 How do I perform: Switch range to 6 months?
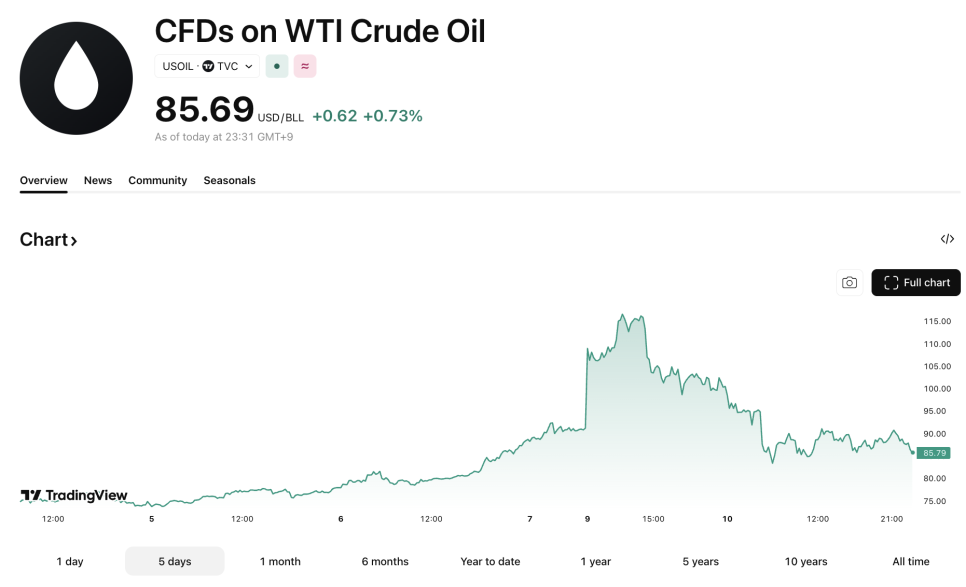[385, 562]
